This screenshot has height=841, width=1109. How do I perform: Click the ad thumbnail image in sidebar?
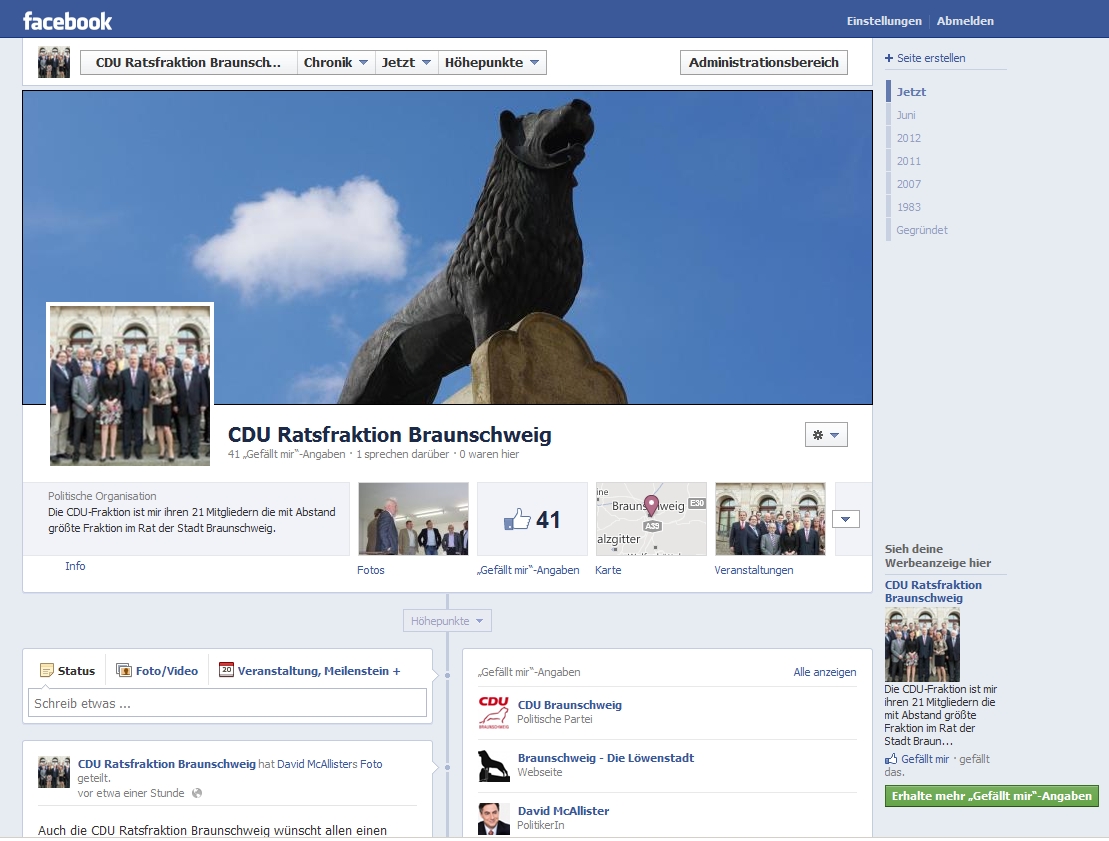tap(922, 644)
